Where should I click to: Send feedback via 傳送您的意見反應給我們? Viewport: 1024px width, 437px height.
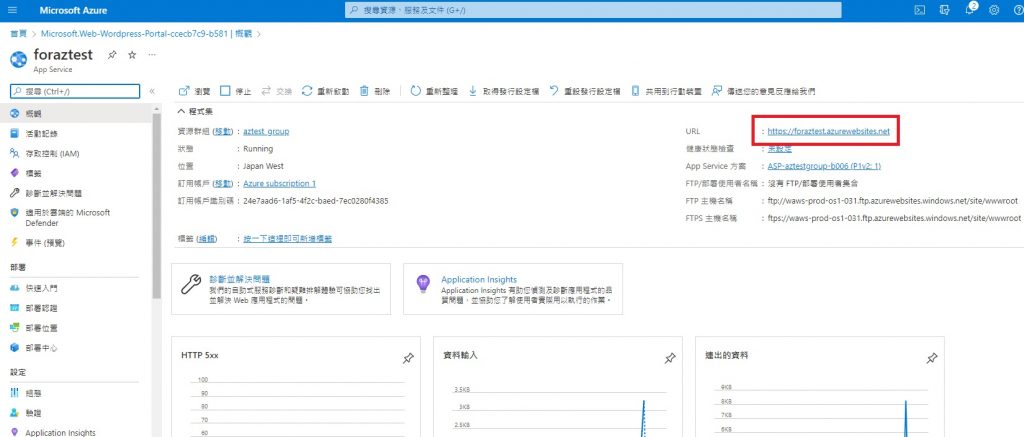tap(763, 91)
